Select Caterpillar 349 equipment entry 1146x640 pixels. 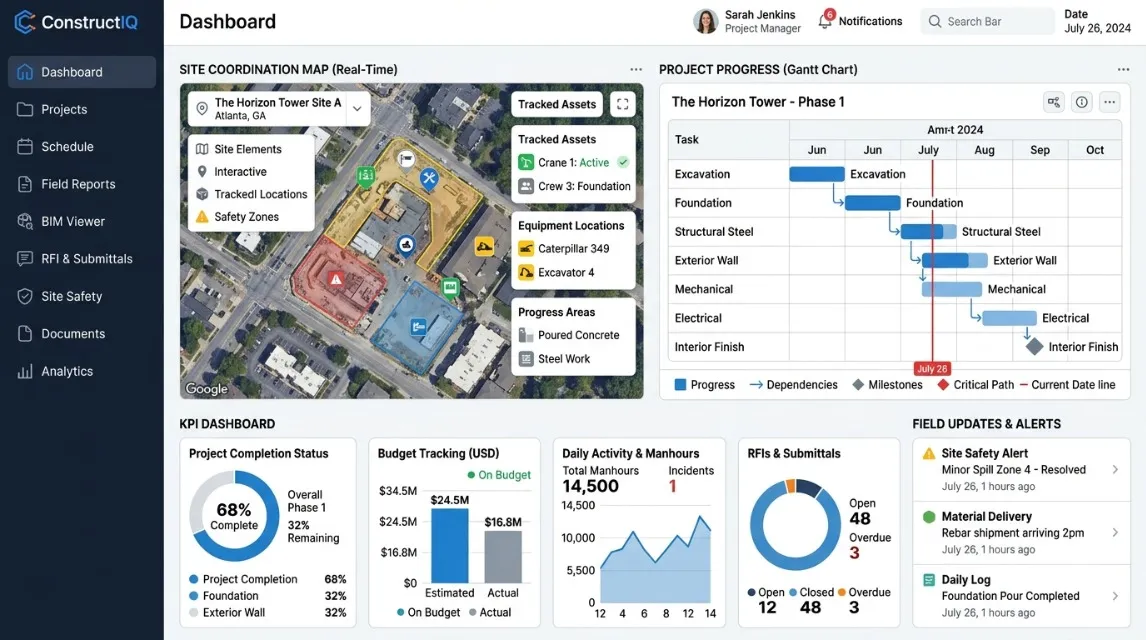[564, 248]
